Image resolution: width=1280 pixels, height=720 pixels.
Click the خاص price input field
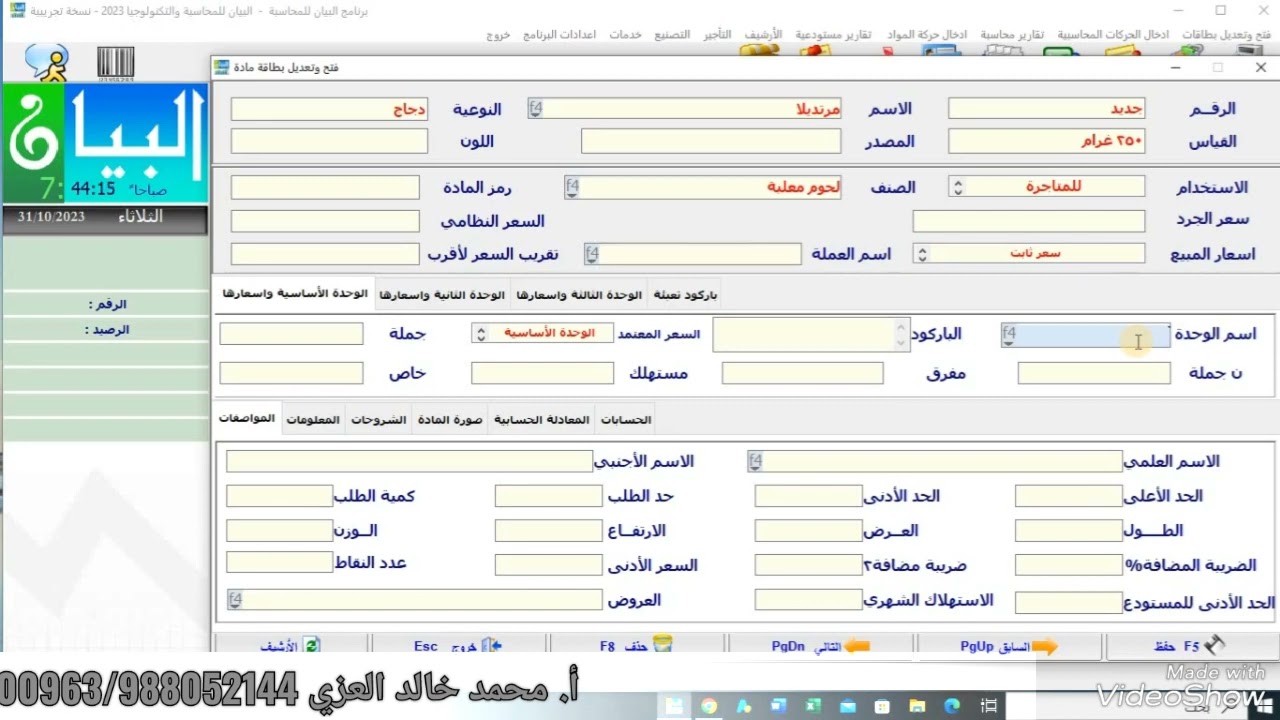[x=291, y=373]
